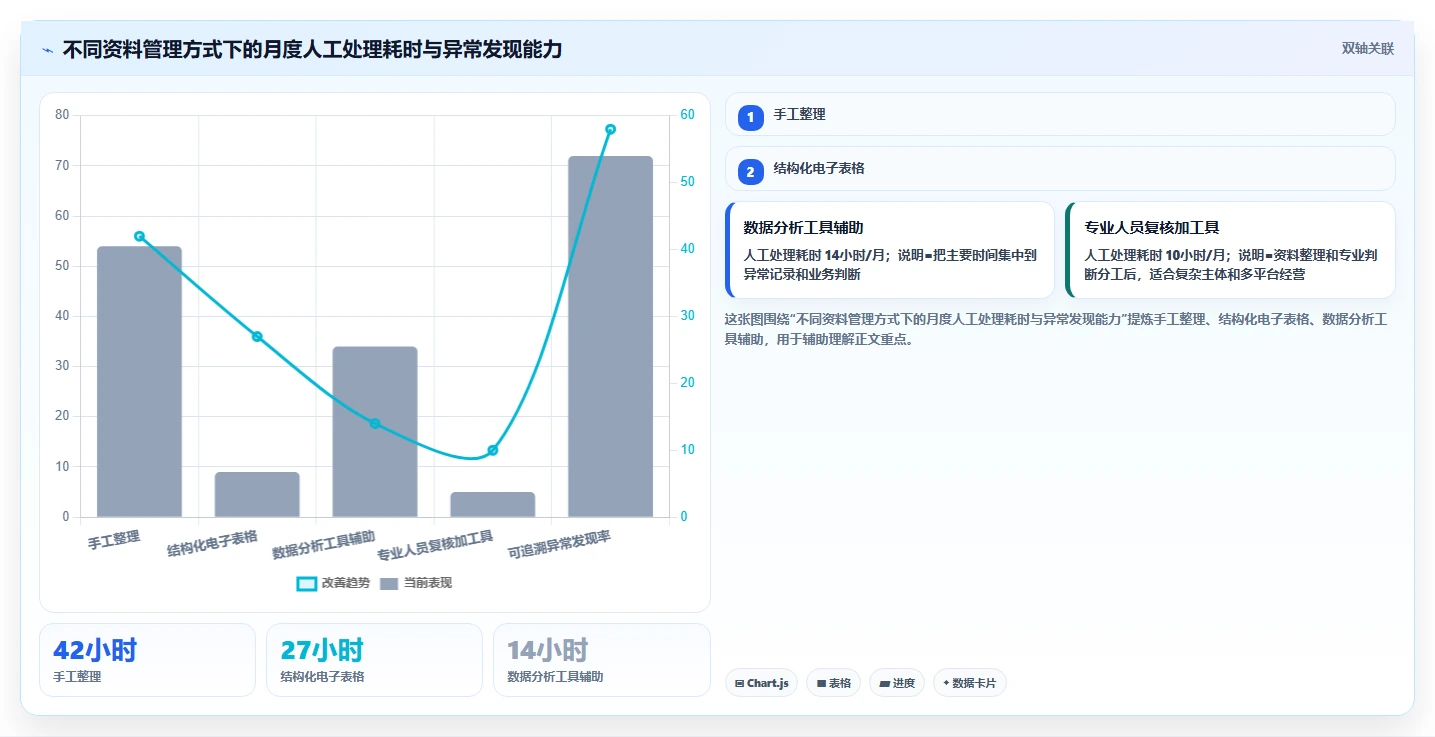This screenshot has height=737, width=1435.
Task: Open the 数据分析工具辅助 detail card
Action: (x=890, y=250)
